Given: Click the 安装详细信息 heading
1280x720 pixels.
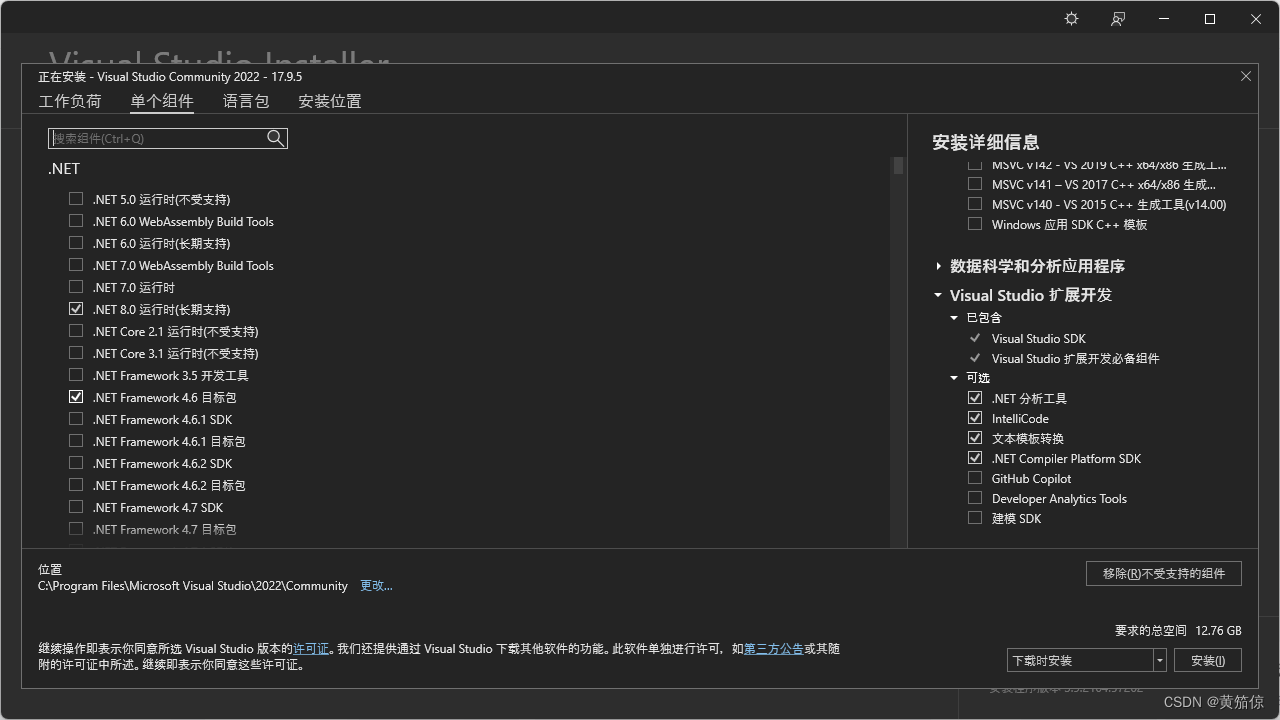Looking at the screenshot, I should coord(985,142).
